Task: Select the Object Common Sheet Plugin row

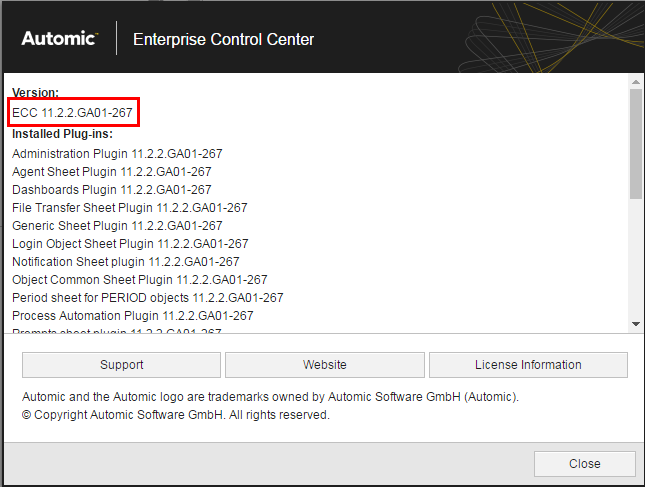Action: click(x=140, y=280)
